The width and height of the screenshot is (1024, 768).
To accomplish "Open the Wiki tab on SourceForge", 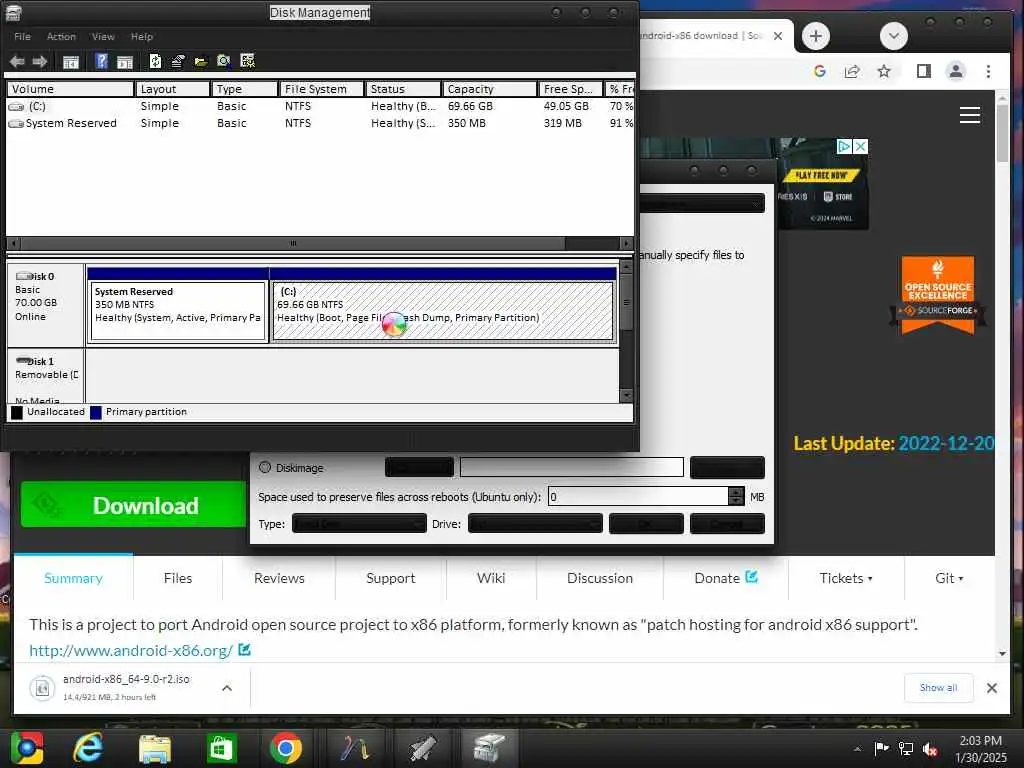I will [x=491, y=578].
